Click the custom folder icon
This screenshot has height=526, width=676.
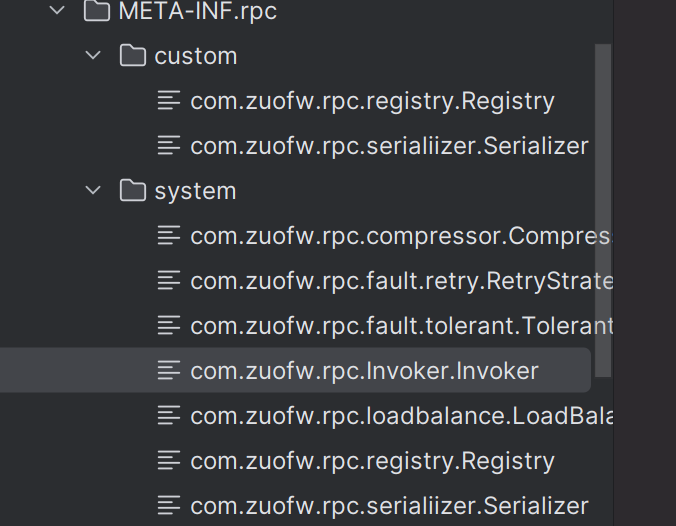[x=132, y=55]
